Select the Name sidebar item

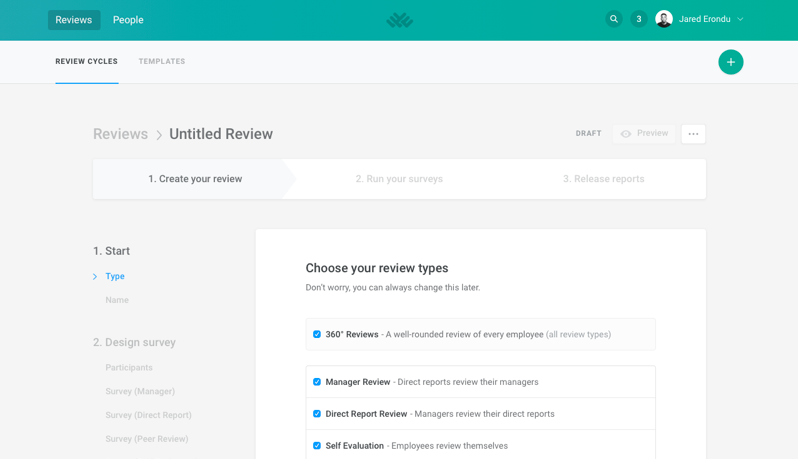tap(117, 300)
